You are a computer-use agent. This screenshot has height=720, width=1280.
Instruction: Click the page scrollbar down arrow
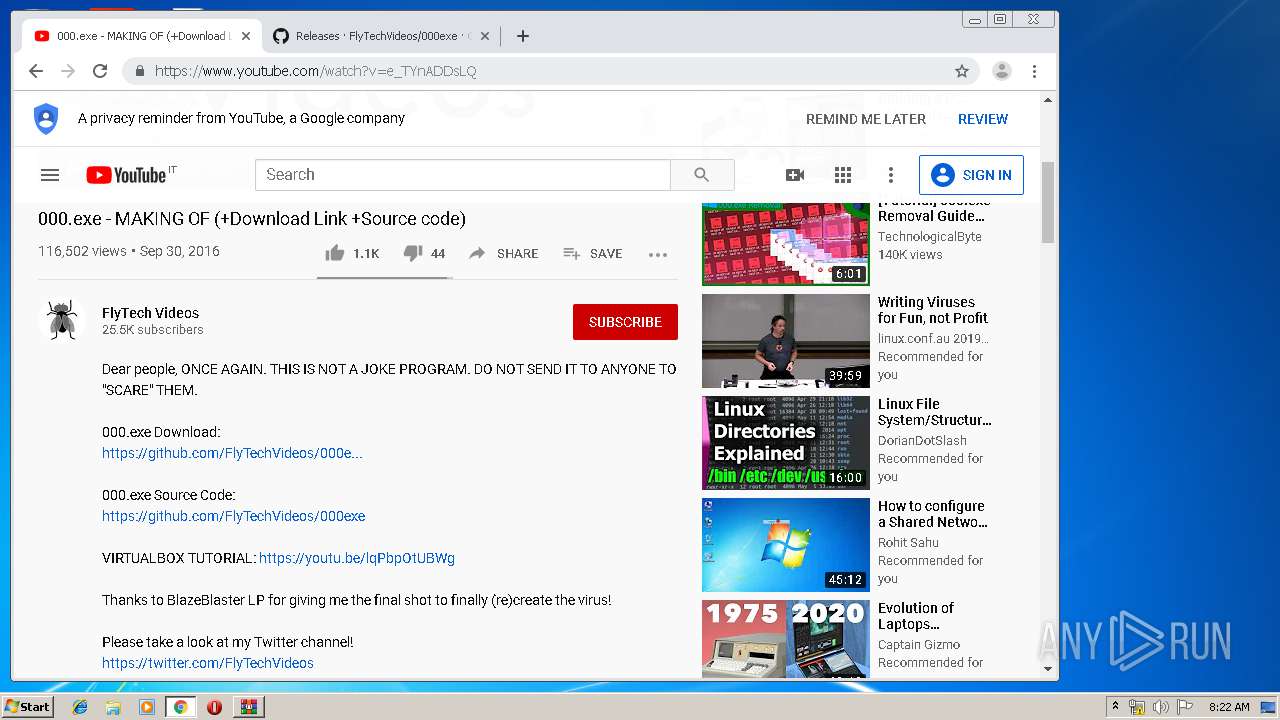tap(1048, 669)
